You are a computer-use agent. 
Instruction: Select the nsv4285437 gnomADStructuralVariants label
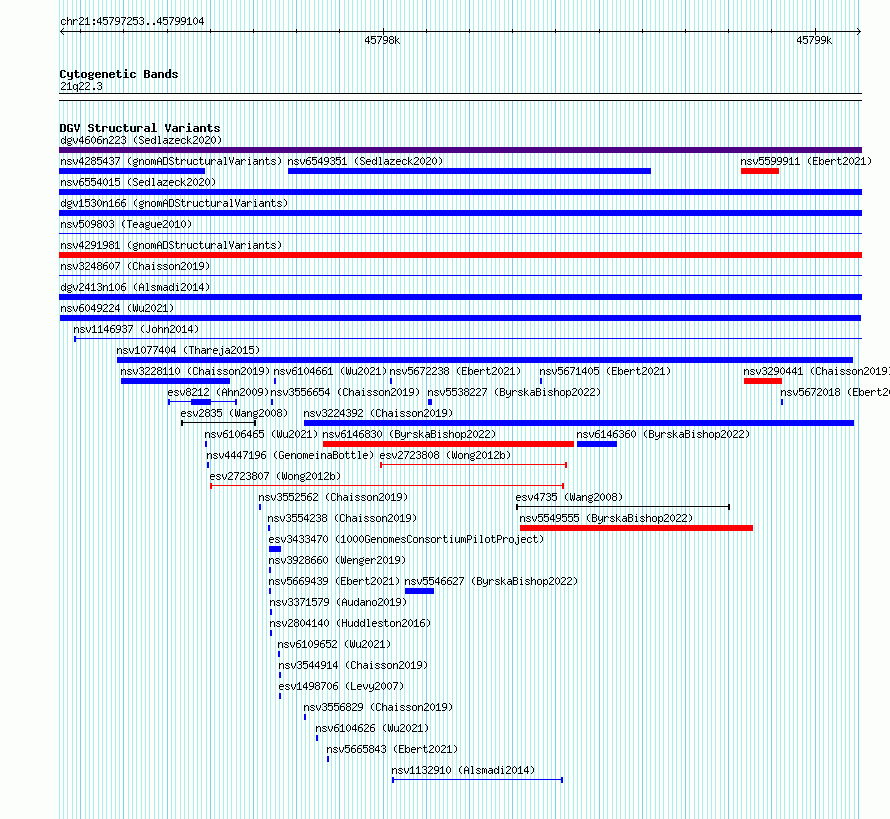pos(171,161)
